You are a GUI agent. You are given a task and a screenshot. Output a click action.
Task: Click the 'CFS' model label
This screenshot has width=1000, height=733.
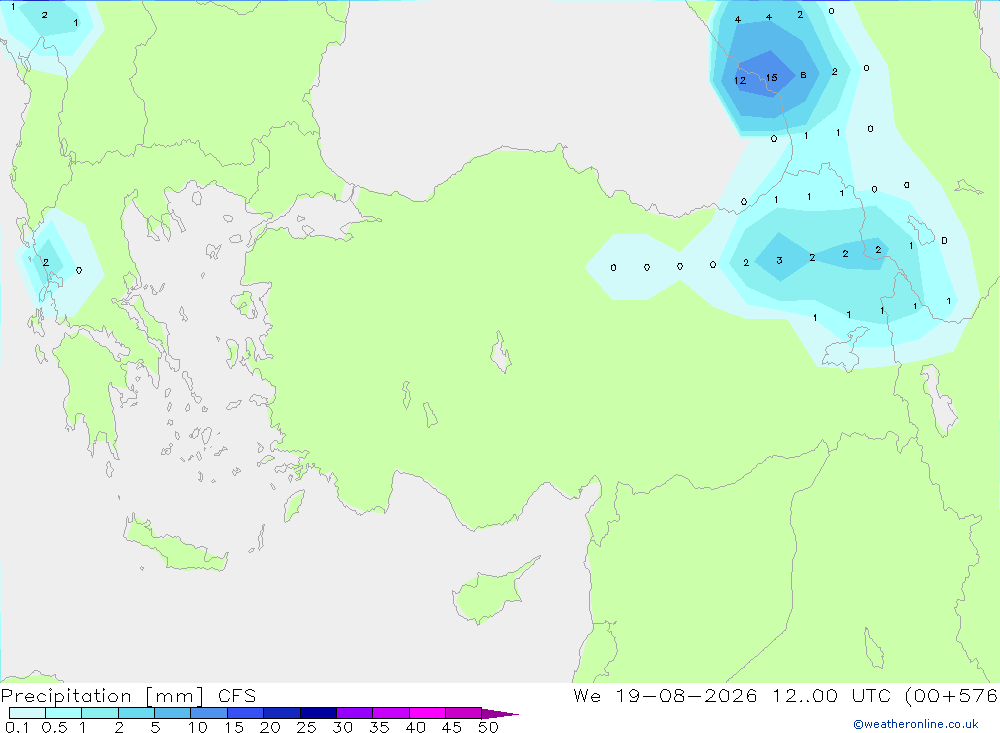(237, 695)
